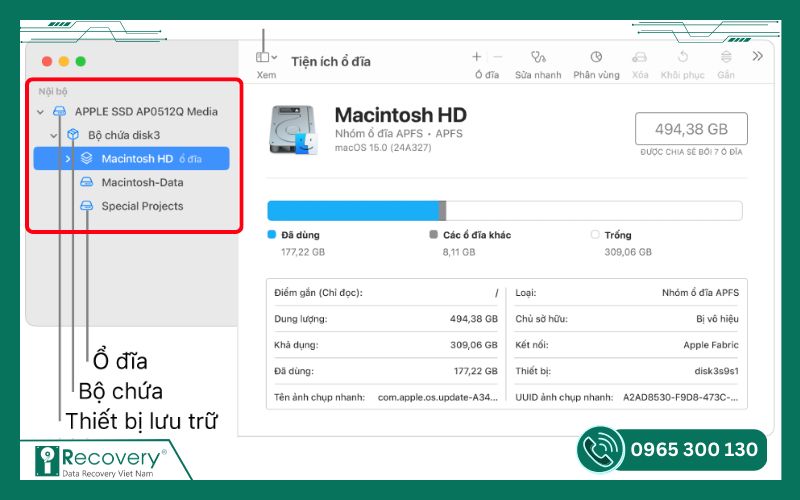The width and height of the screenshot is (800, 500).
Task: Expand the Macintosh HD volume group chevron
Action: pos(68,159)
